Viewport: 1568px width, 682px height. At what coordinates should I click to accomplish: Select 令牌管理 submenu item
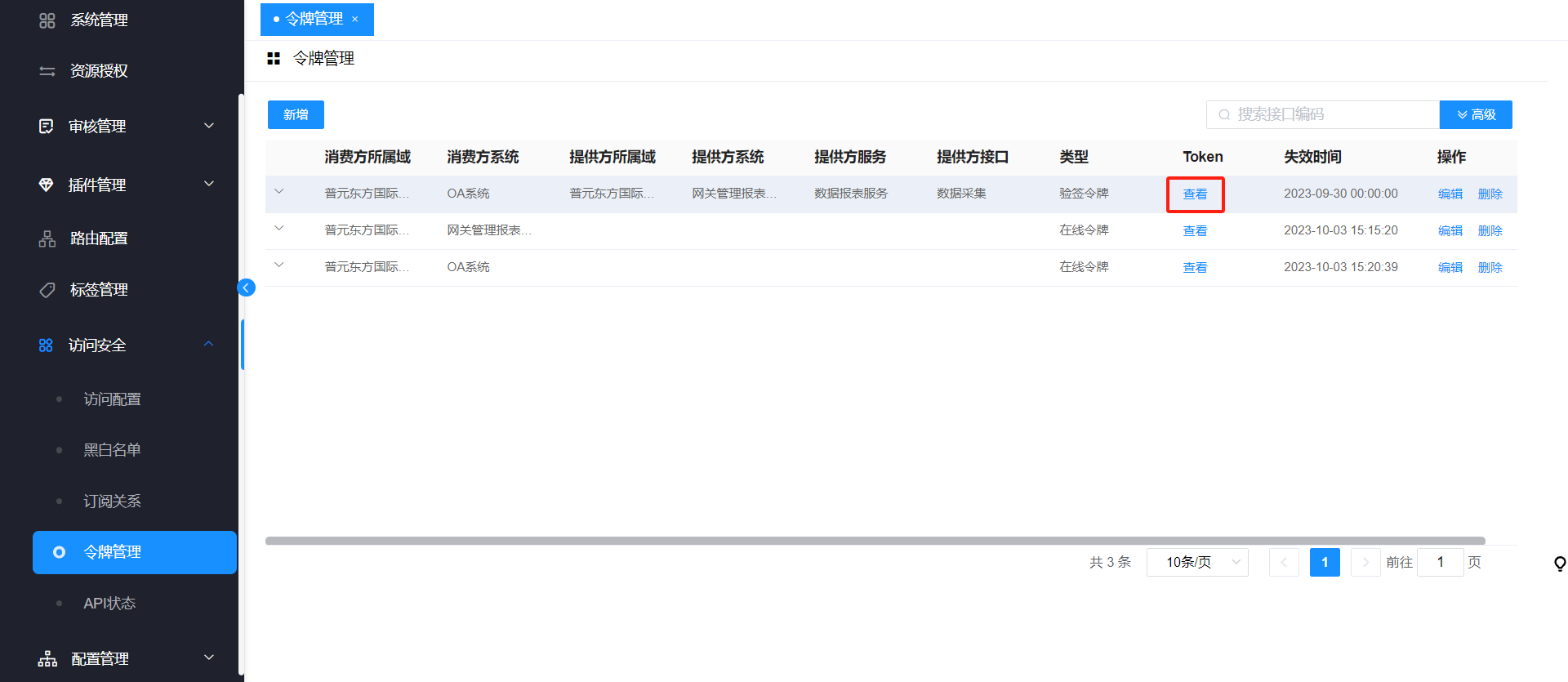(x=135, y=552)
